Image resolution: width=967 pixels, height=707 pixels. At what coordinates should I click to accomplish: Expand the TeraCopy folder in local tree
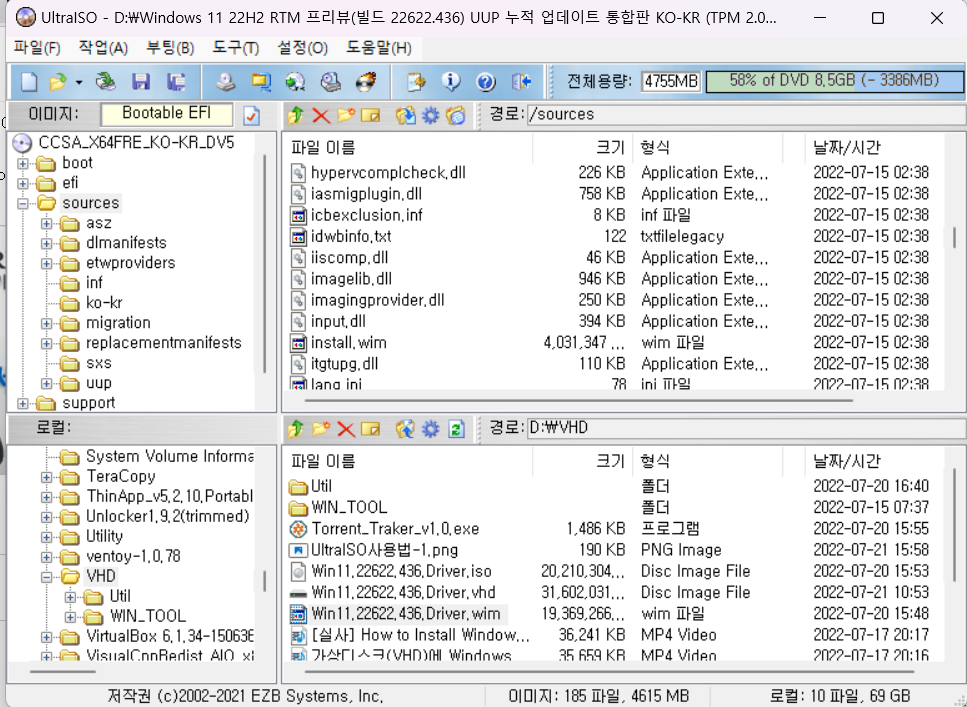click(x=47, y=477)
